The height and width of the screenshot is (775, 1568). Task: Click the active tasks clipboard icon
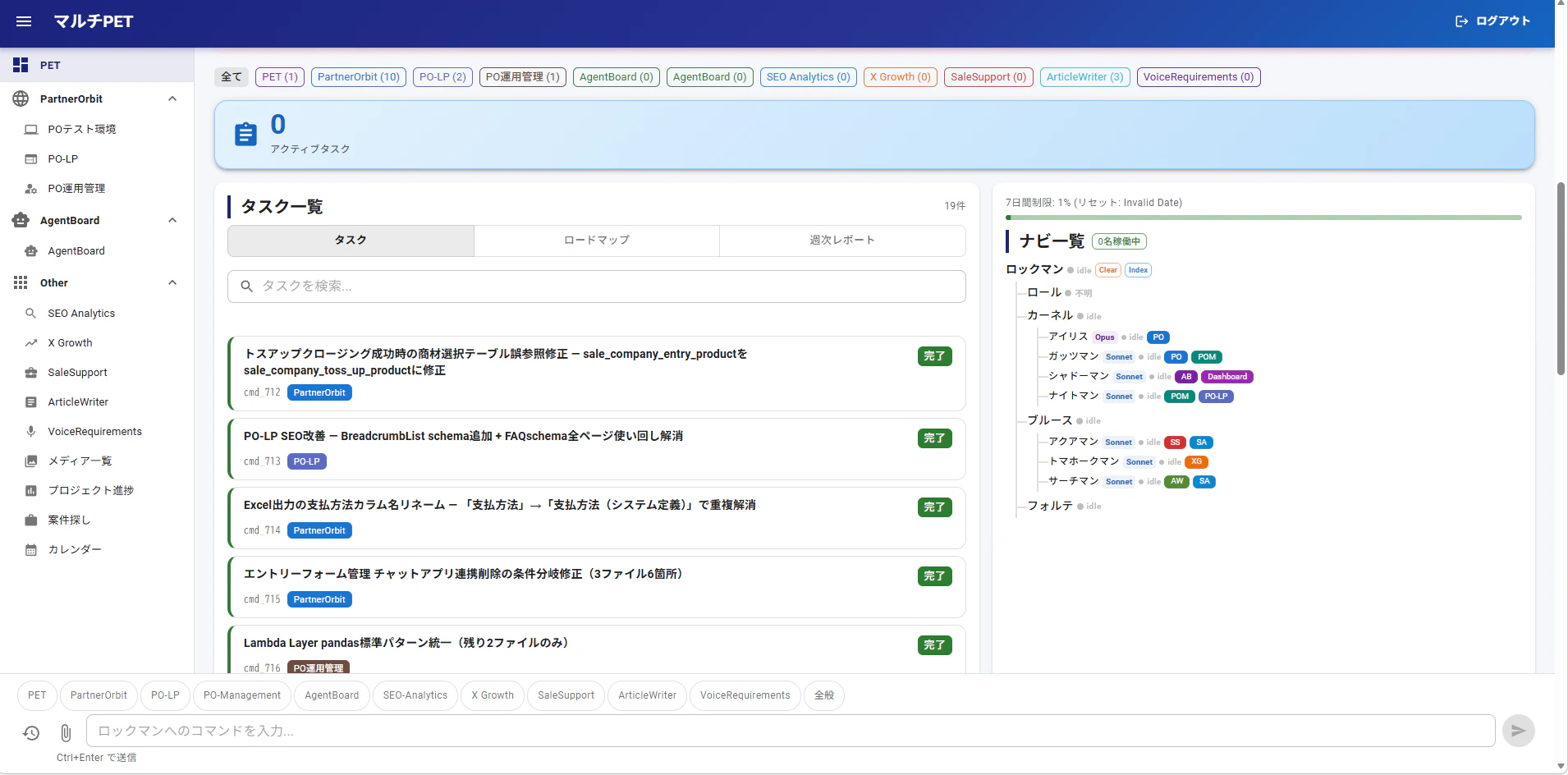click(x=245, y=133)
